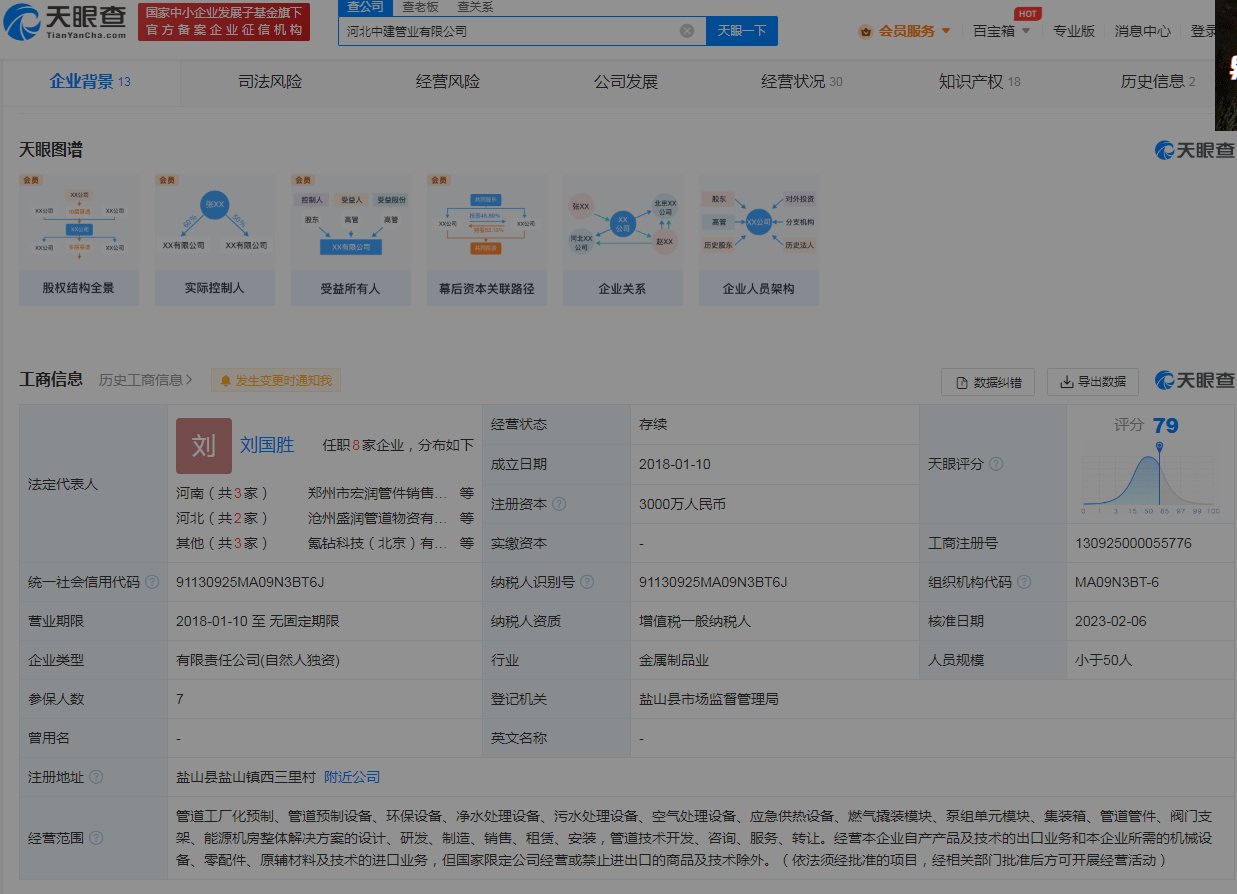Screen dimensions: 1237x894
Task: Open the TianYanCha logo homepage
Action: pos(66,21)
